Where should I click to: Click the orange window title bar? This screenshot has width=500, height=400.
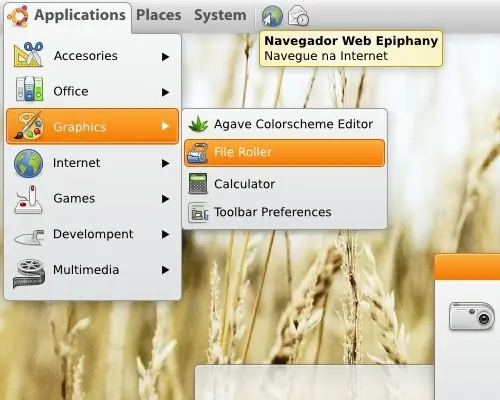pos(467,267)
